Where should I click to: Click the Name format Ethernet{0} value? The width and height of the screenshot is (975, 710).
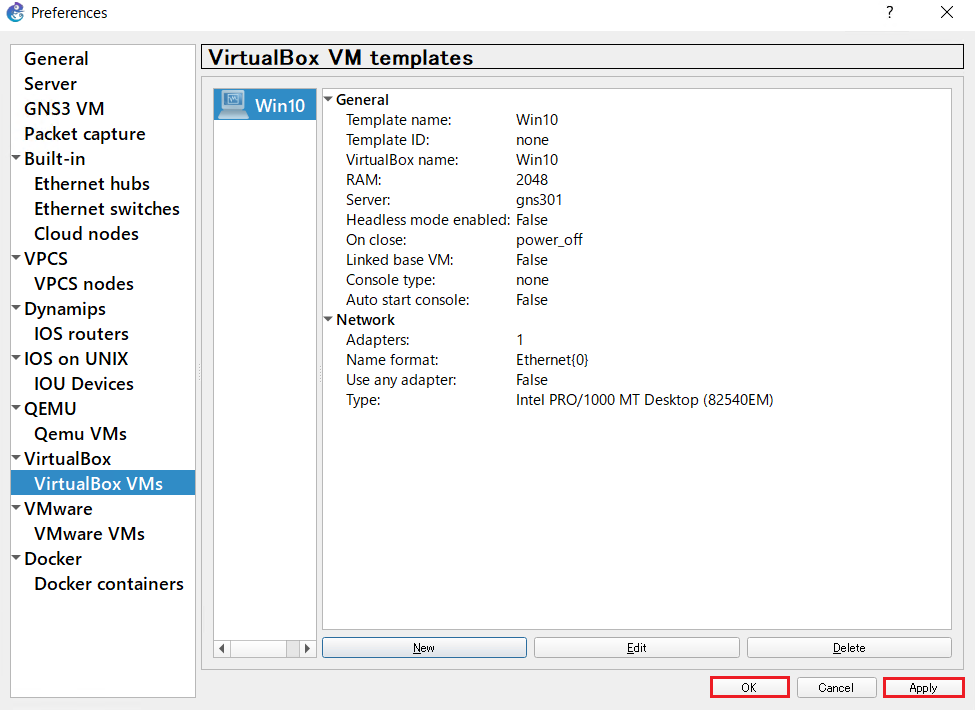click(552, 359)
